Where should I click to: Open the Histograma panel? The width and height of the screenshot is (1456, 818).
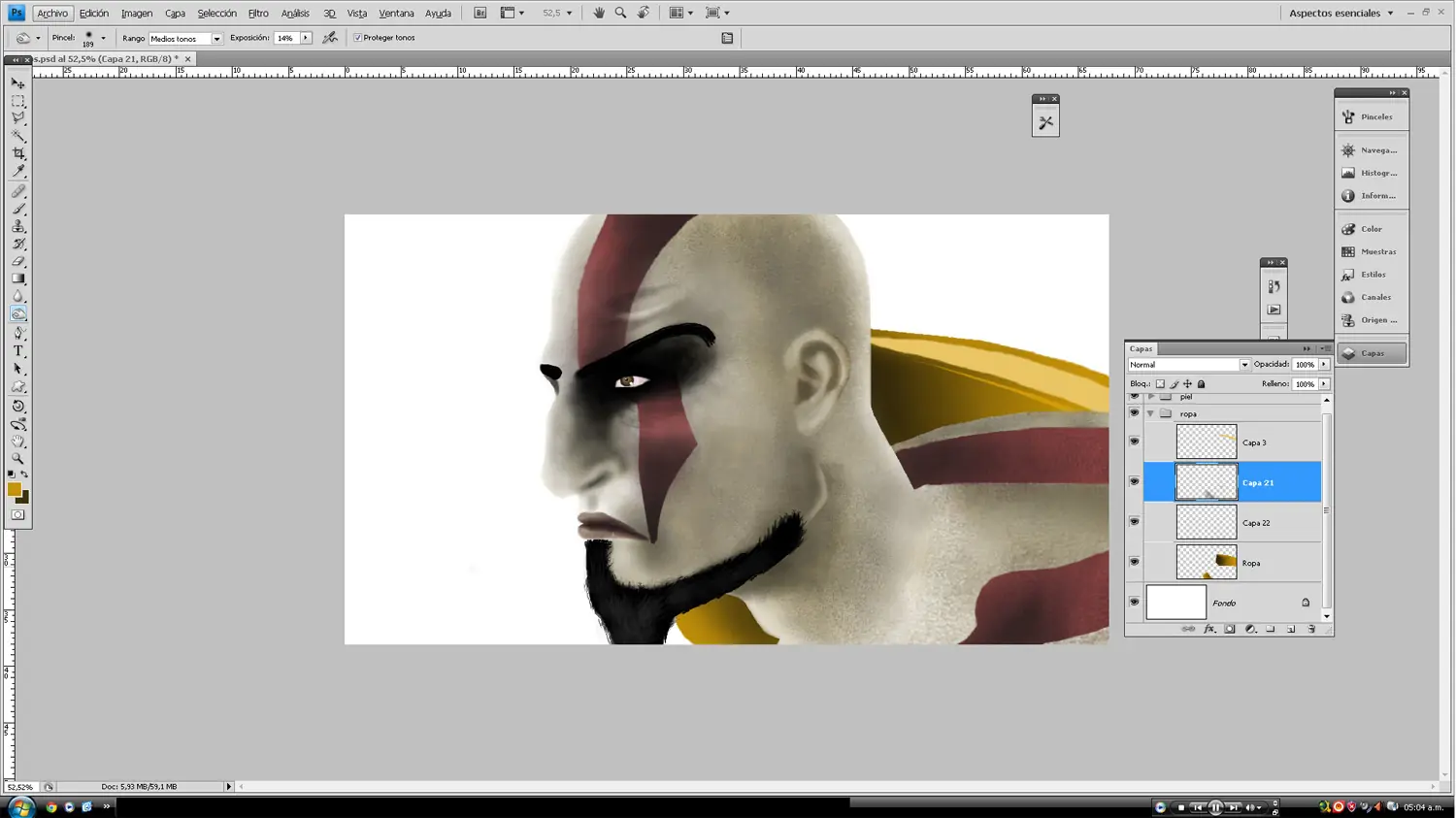coord(1372,173)
